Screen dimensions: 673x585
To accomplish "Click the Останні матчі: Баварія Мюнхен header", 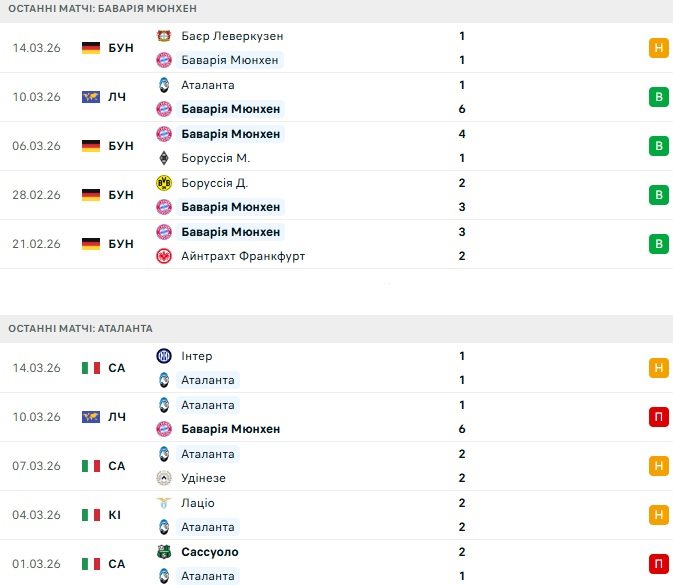I will 102,8.
